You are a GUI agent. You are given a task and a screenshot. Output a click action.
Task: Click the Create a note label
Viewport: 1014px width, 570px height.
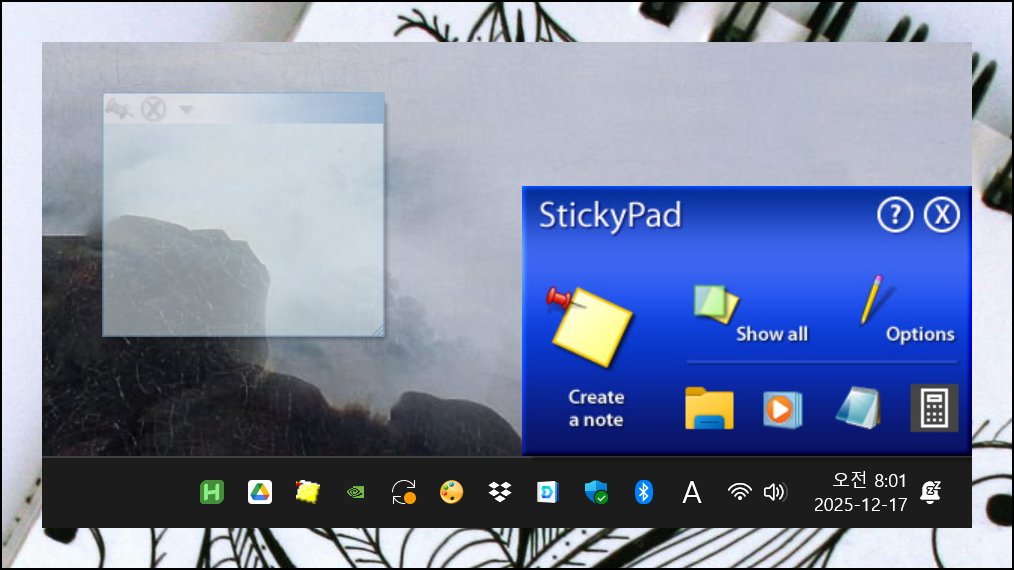pyautogui.click(x=596, y=408)
